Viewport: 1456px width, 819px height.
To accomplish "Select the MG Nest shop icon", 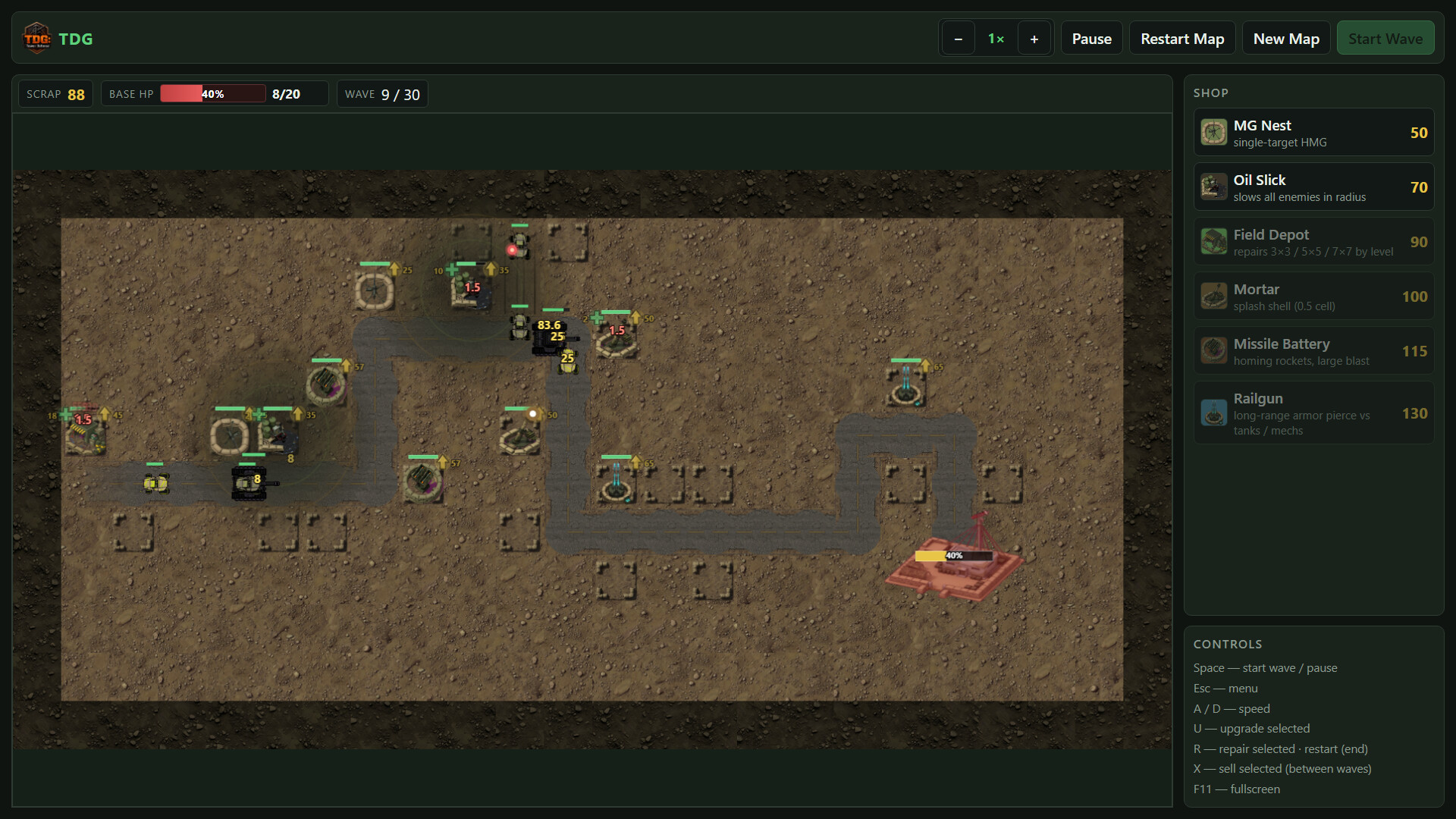I will coord(1213,133).
